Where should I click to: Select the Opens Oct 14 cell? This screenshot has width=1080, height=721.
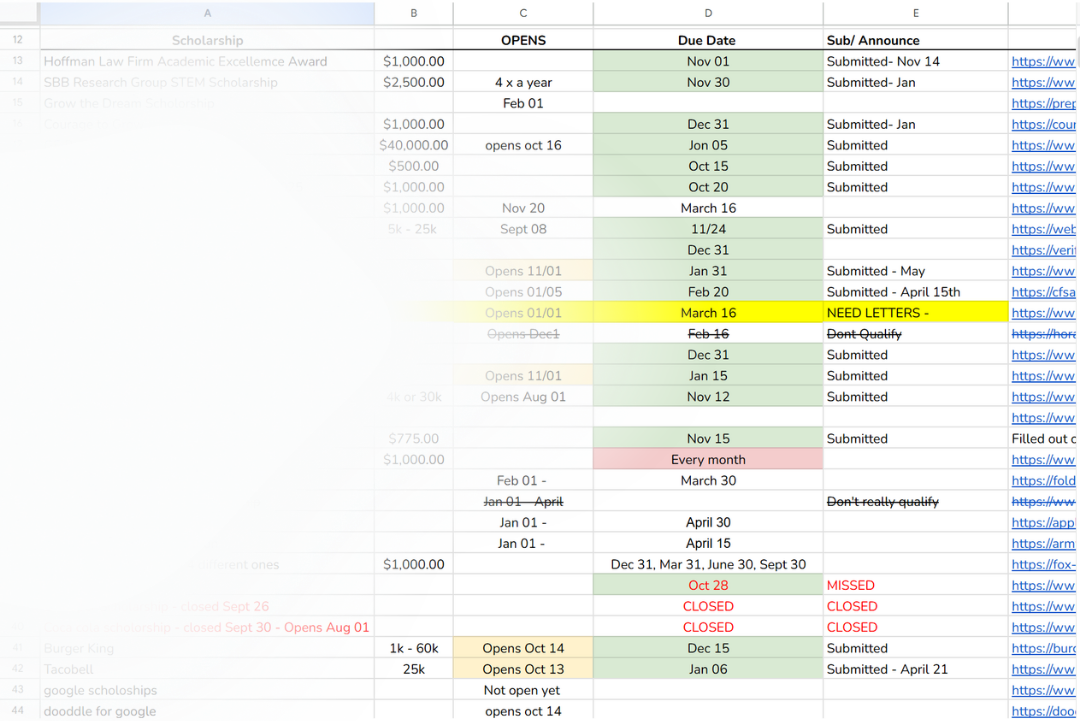pyautogui.click(x=523, y=648)
